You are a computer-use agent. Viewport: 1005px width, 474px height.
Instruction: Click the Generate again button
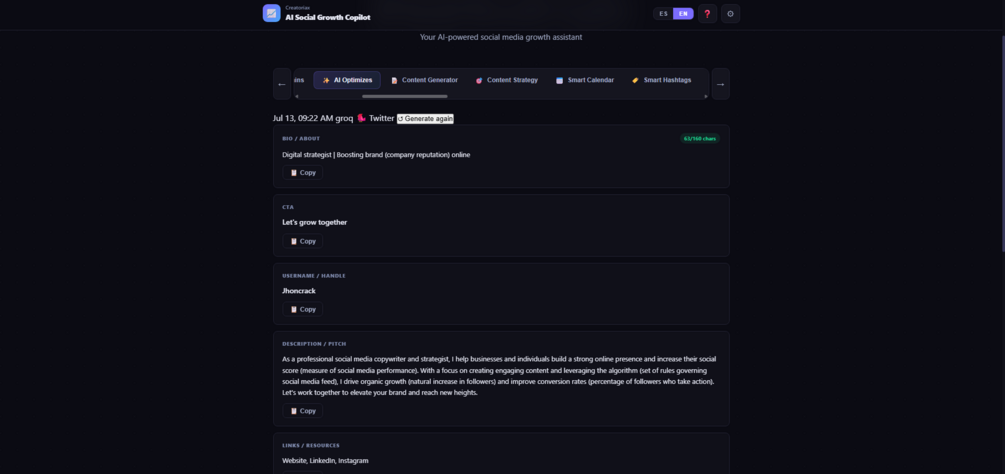pyautogui.click(x=425, y=118)
